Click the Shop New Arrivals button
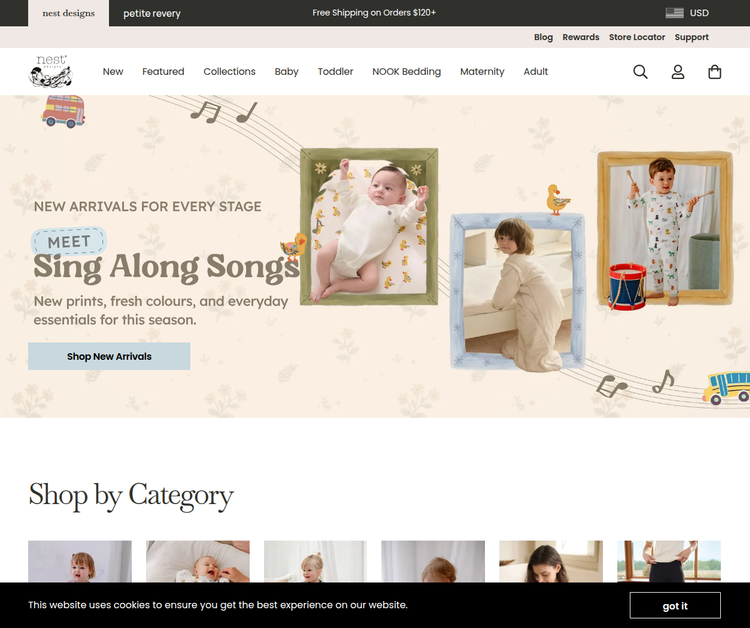Viewport: 750px width, 628px height. tap(109, 356)
